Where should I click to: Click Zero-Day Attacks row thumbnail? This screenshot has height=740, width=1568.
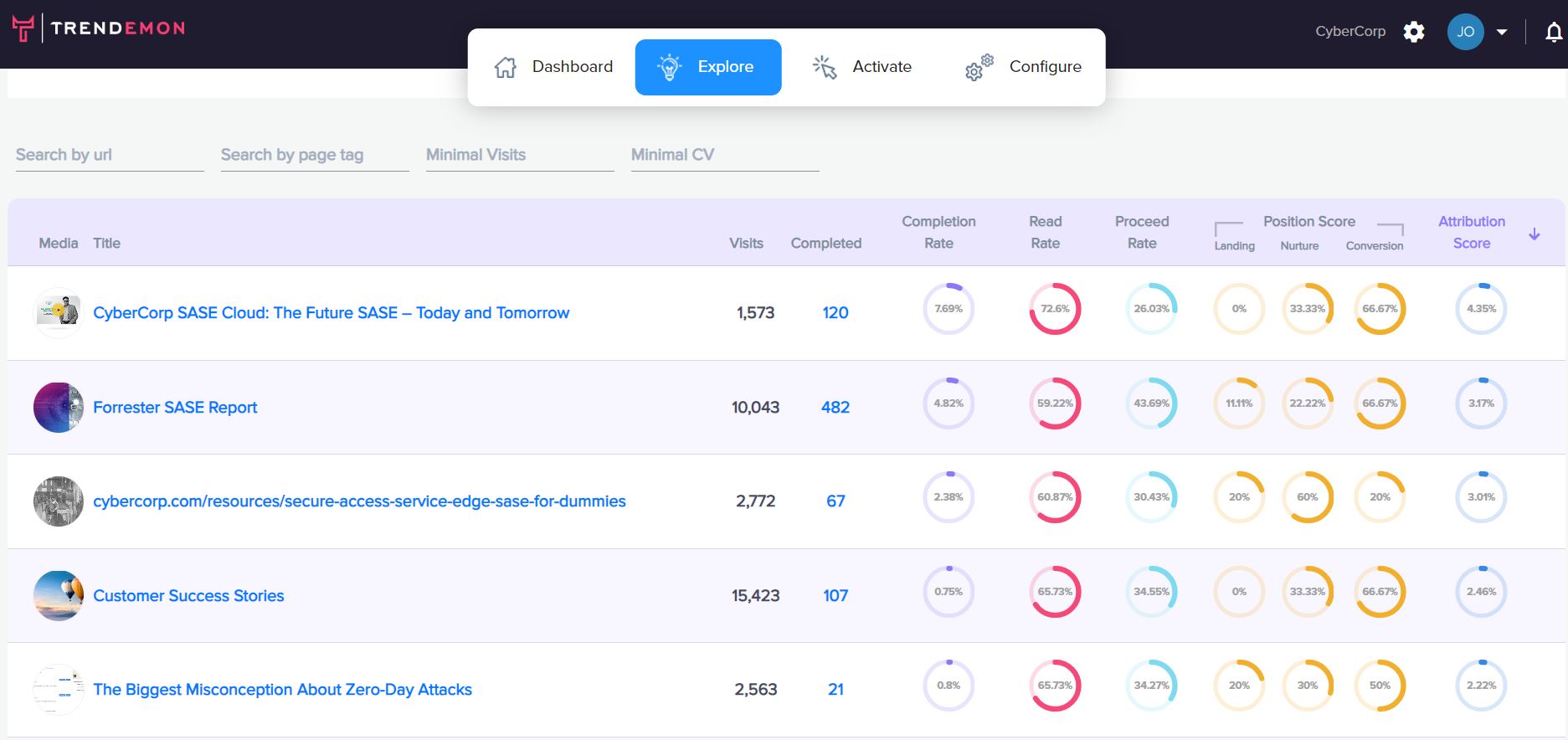pyautogui.click(x=59, y=689)
